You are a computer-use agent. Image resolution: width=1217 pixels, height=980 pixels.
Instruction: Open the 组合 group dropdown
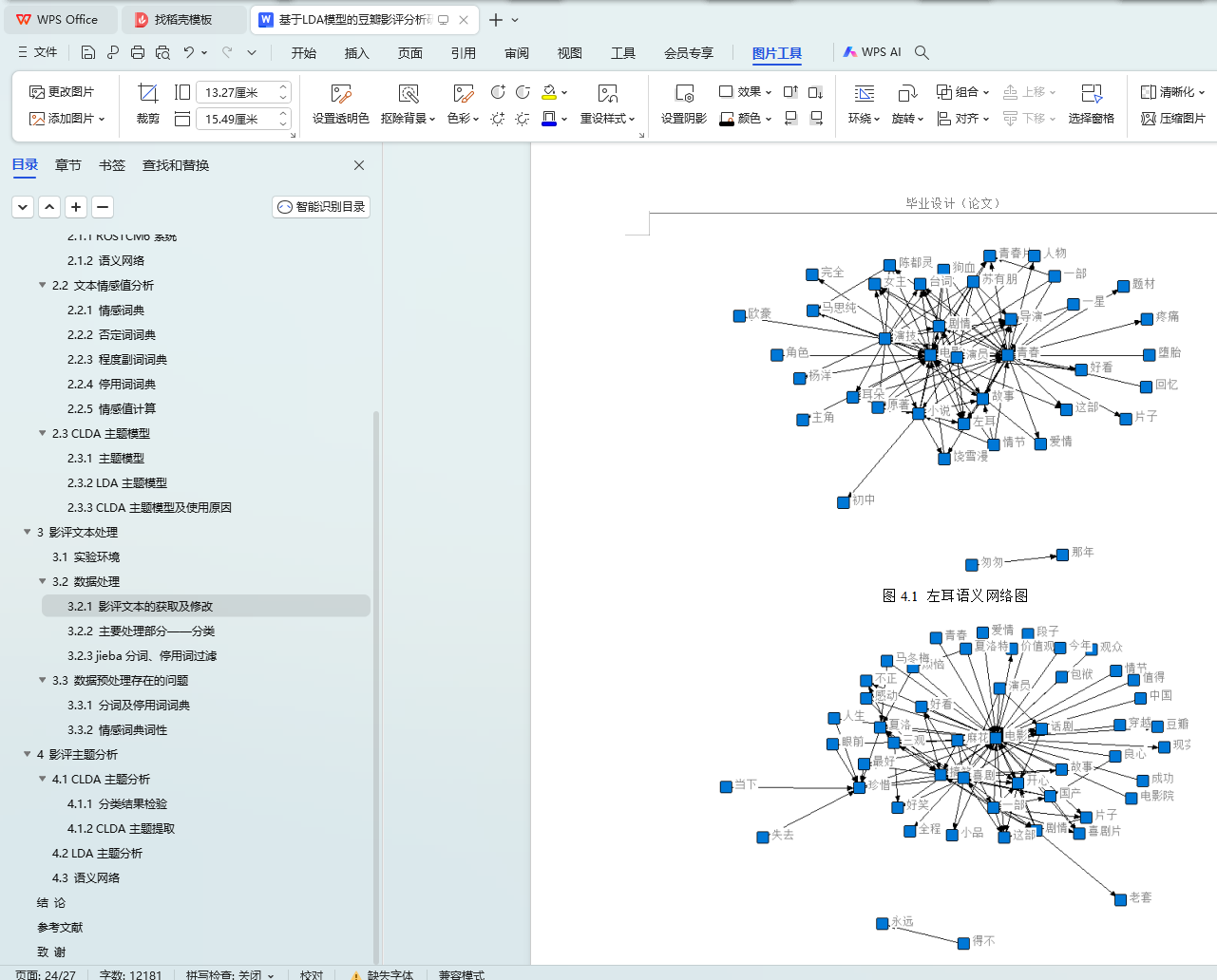963,92
